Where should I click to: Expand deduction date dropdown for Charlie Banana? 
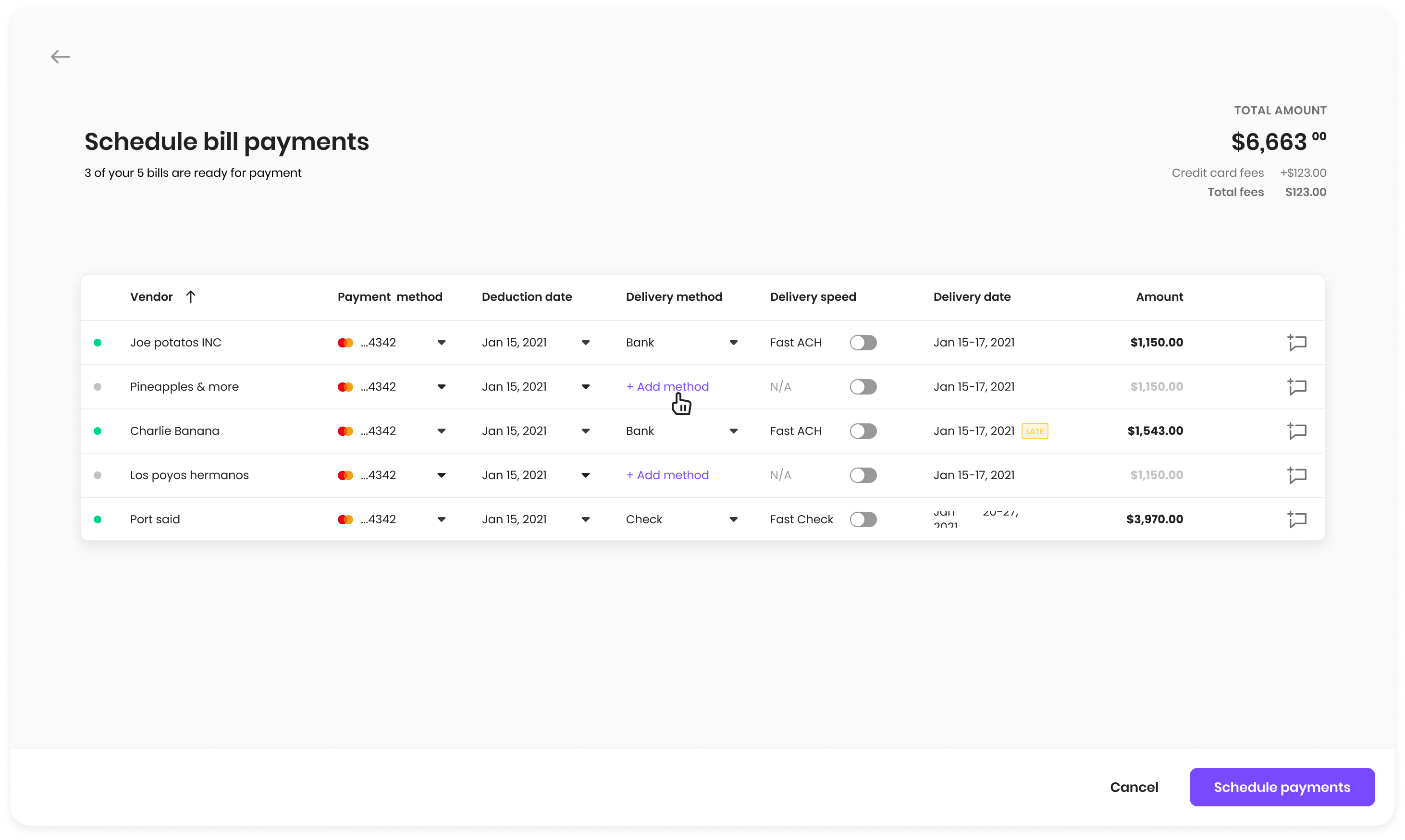pos(586,431)
